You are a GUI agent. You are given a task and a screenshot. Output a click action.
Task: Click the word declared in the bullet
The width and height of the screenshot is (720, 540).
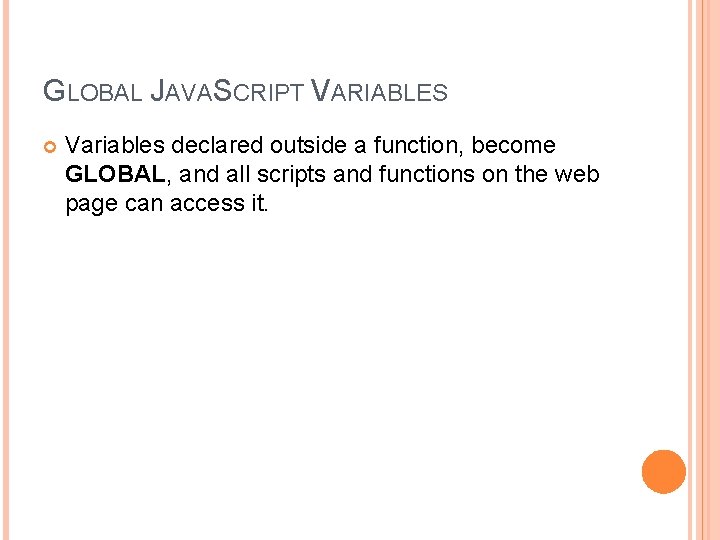(x=217, y=145)
